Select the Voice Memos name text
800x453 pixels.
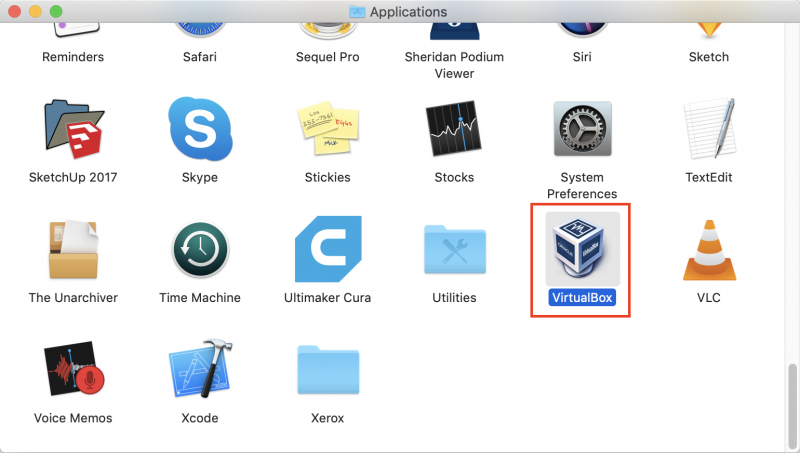coord(73,418)
